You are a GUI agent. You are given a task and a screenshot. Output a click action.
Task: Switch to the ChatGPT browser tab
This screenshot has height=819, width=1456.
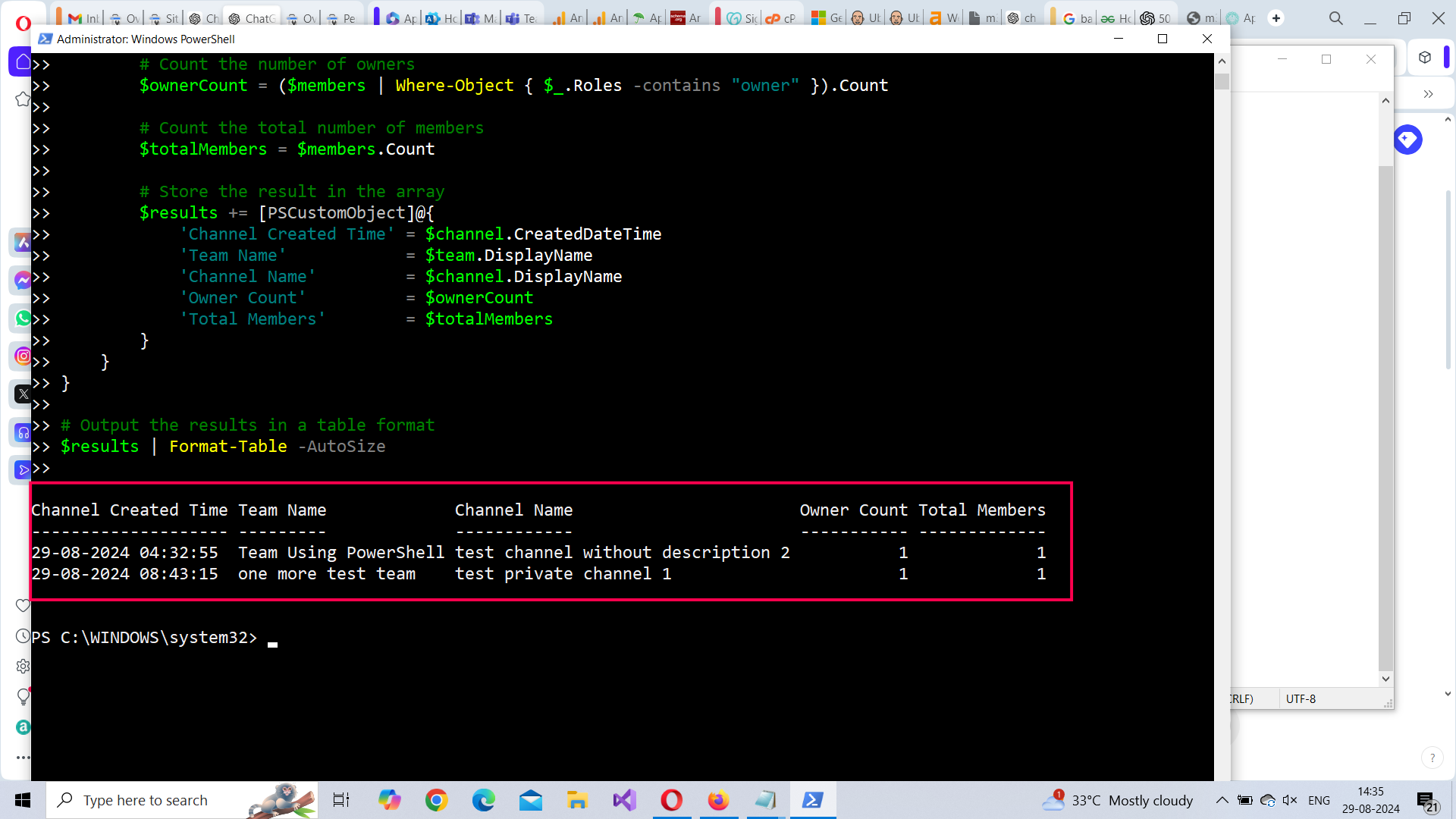tap(252, 18)
